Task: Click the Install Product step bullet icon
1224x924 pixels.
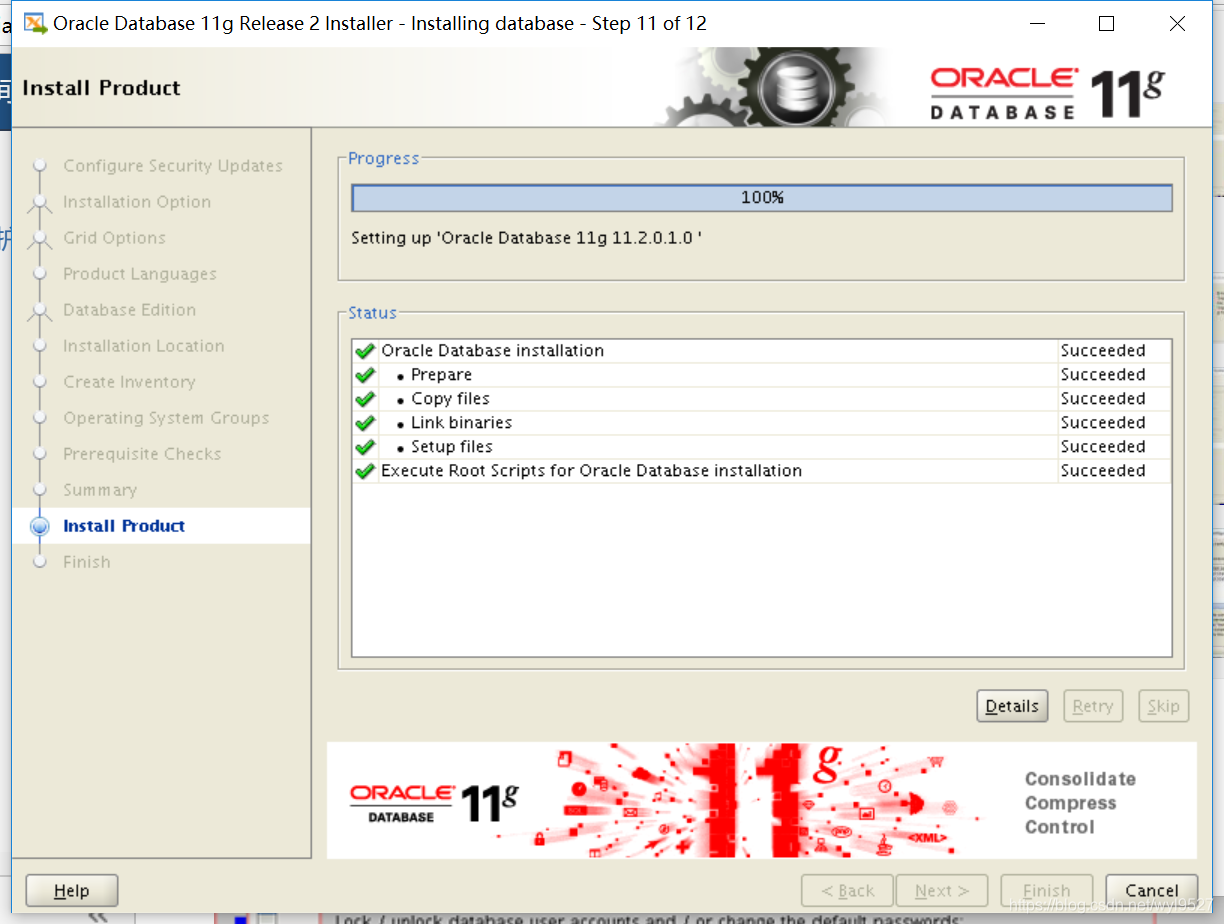Action: click(x=40, y=526)
